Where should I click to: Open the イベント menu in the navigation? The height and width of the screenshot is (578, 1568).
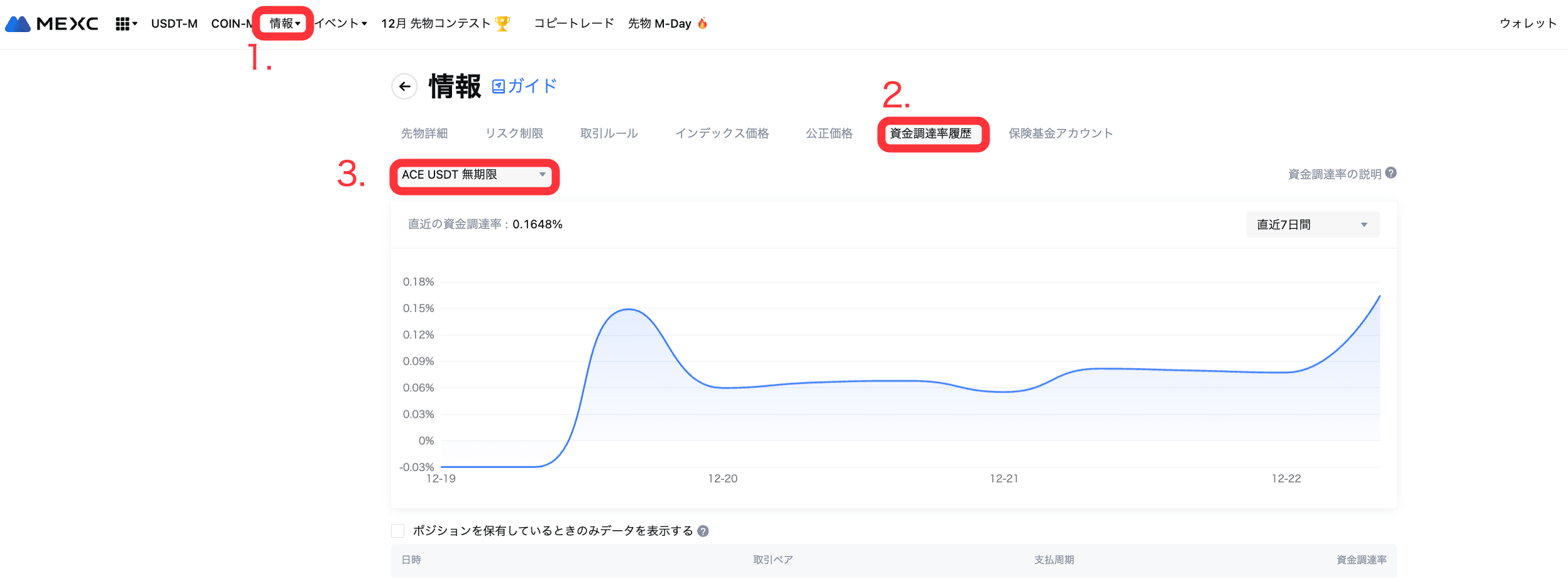(340, 24)
